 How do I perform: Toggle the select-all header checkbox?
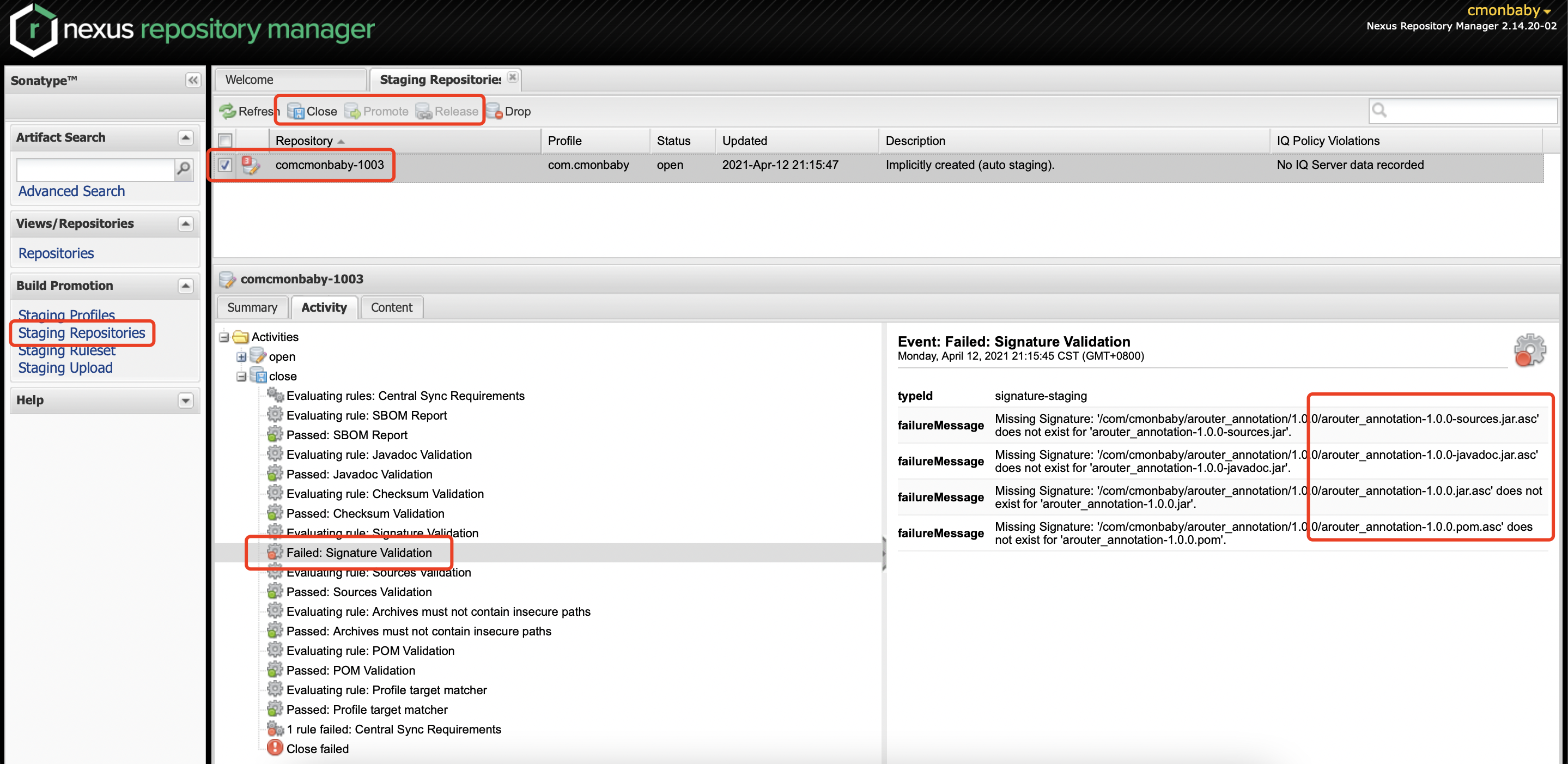(225, 141)
